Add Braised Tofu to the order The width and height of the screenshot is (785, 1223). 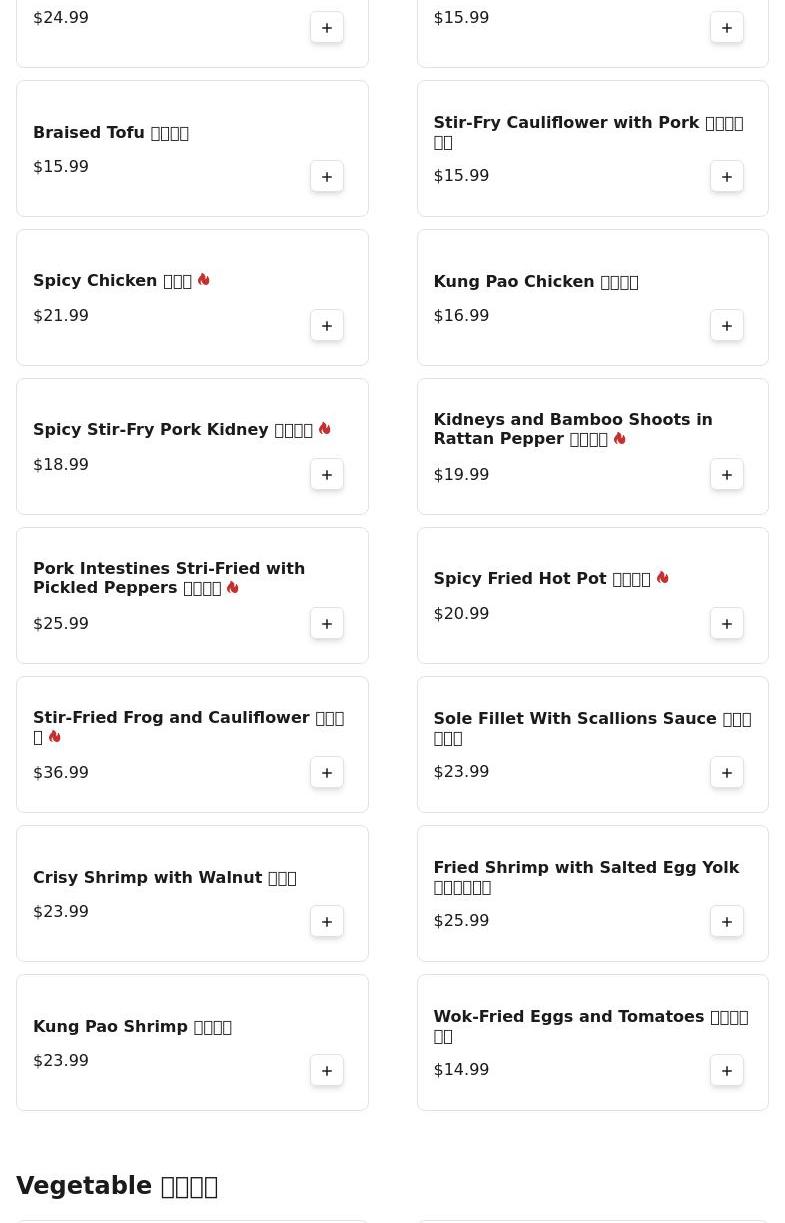pyautogui.click(x=327, y=177)
